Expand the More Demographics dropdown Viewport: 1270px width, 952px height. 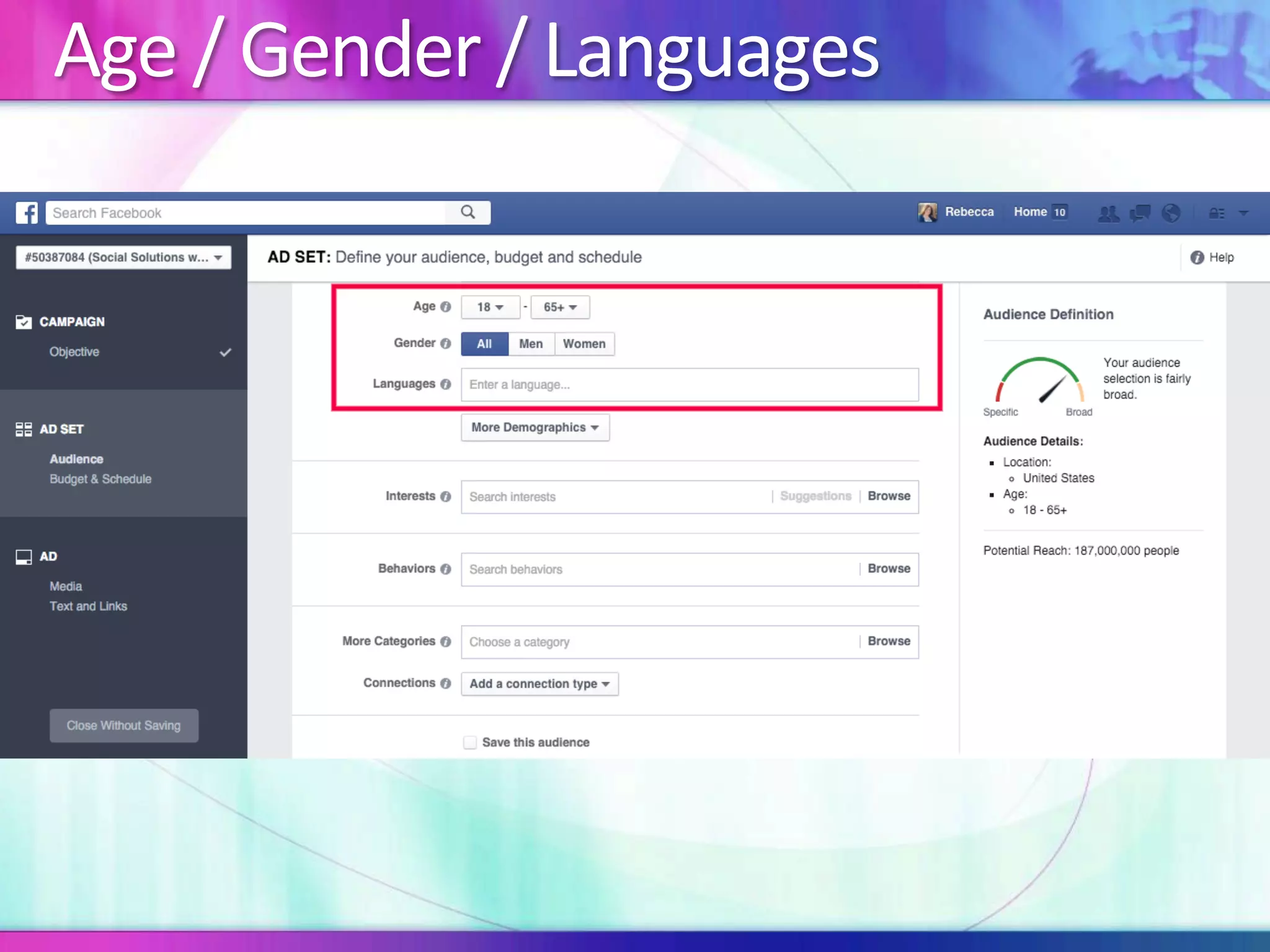[535, 428]
